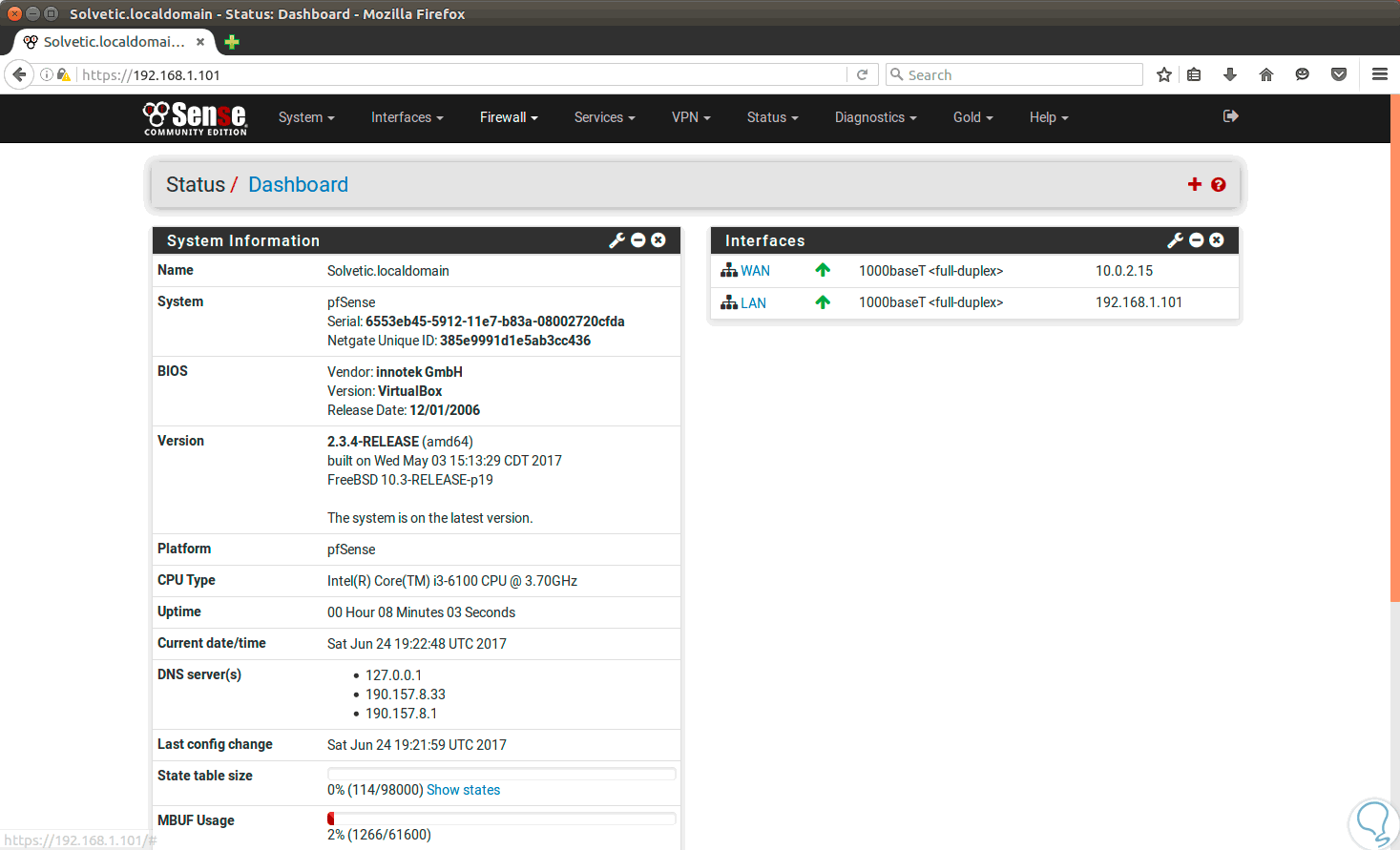The width and height of the screenshot is (1400, 850).
Task: Click 'The system is on the latest version.'
Action: [430, 518]
